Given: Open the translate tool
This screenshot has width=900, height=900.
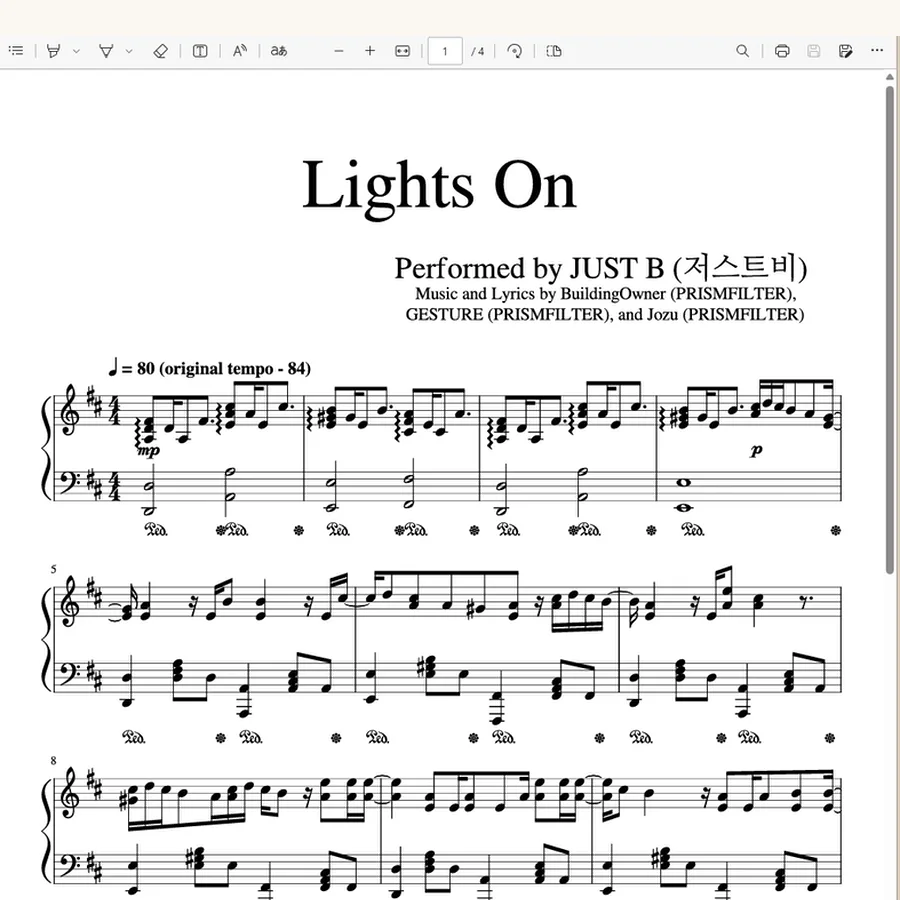Looking at the screenshot, I should click(x=279, y=51).
